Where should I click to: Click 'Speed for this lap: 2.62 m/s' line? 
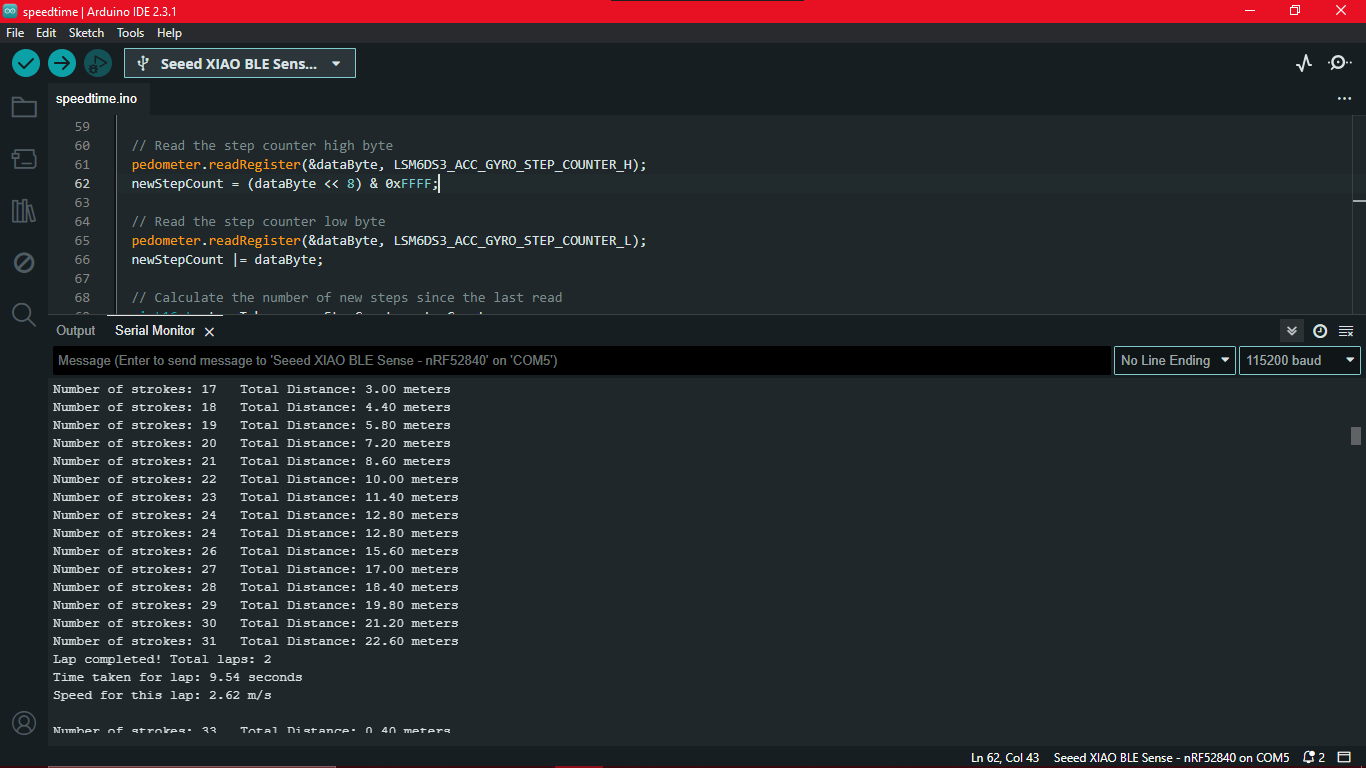[x=162, y=695]
